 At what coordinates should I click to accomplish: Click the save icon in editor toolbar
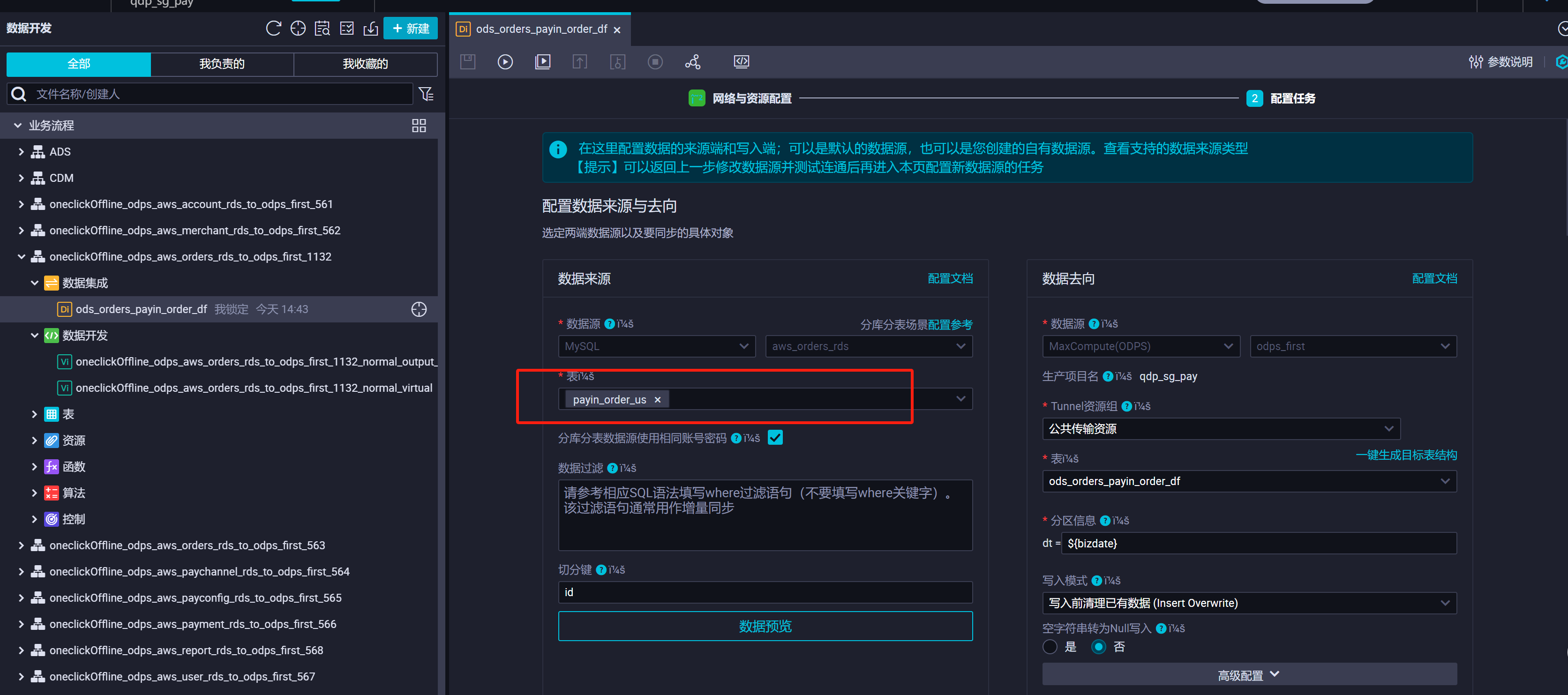467,62
